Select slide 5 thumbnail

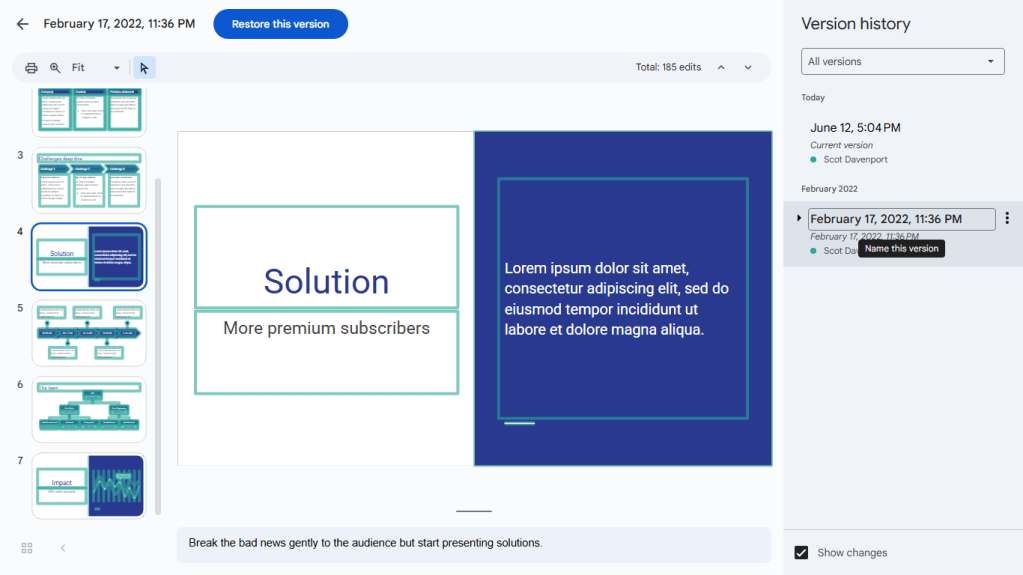(89, 333)
